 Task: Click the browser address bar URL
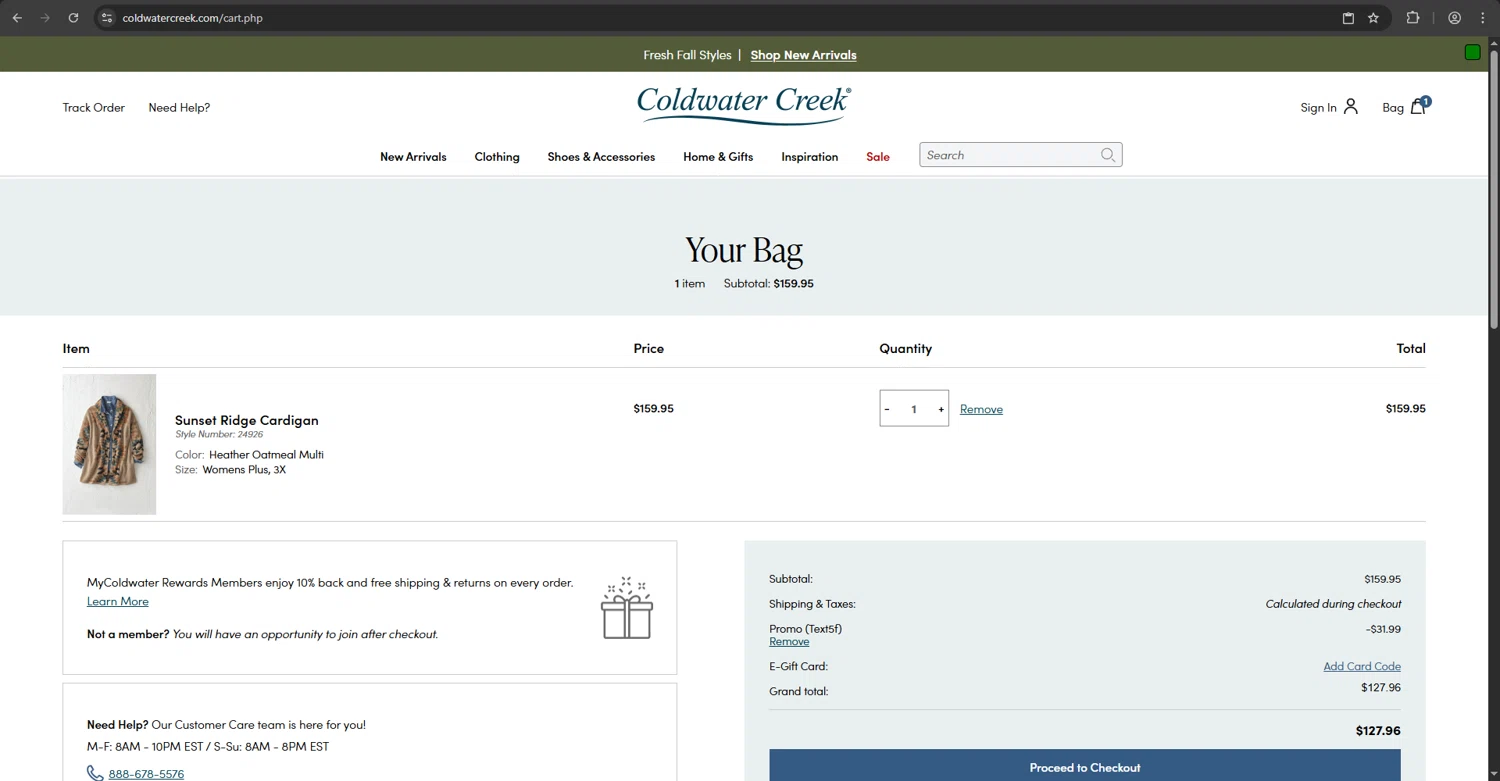coord(193,18)
